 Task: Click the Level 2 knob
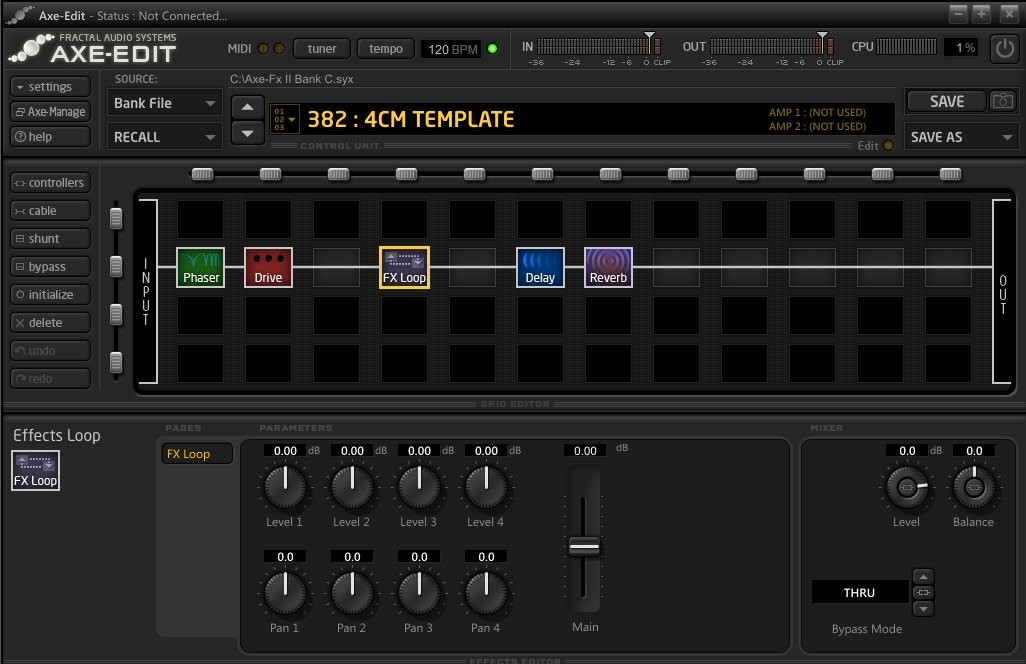tap(352, 487)
